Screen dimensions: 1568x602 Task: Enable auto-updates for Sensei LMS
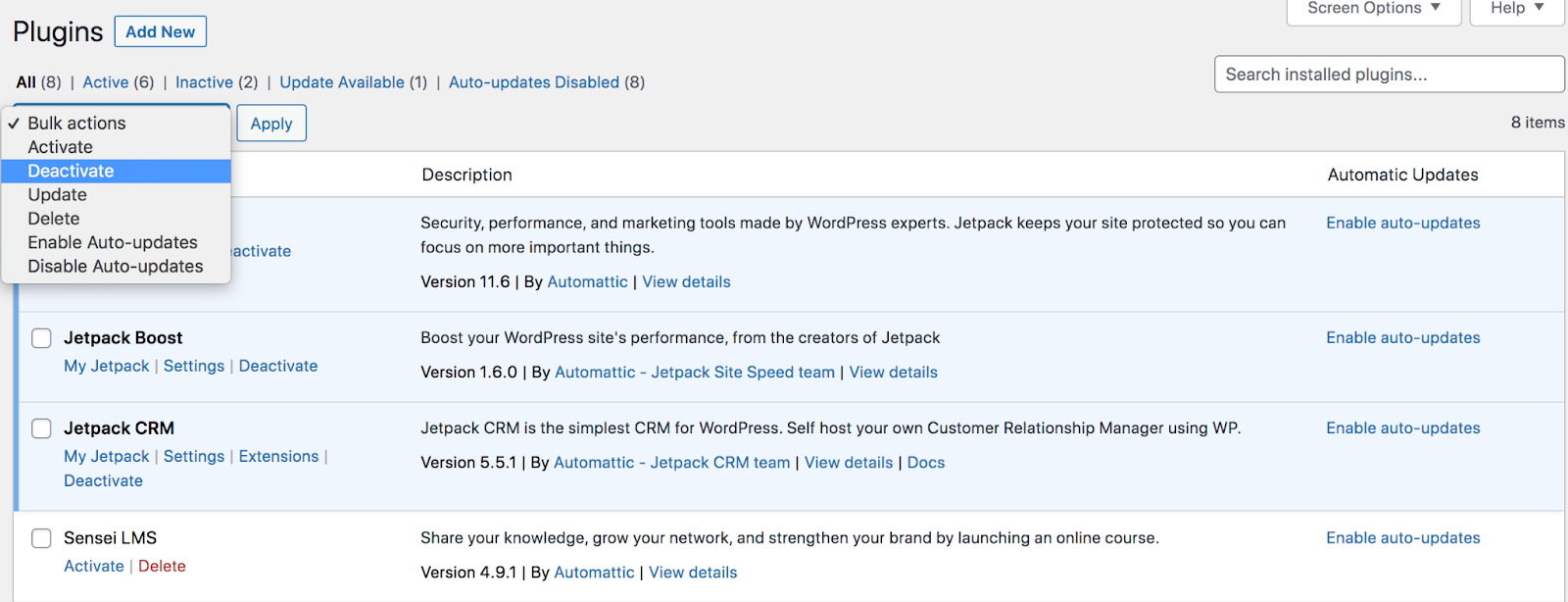(x=1403, y=537)
